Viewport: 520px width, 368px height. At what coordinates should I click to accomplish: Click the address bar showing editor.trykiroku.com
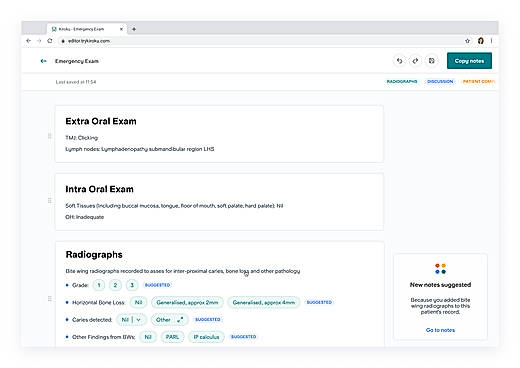[x=260, y=41]
